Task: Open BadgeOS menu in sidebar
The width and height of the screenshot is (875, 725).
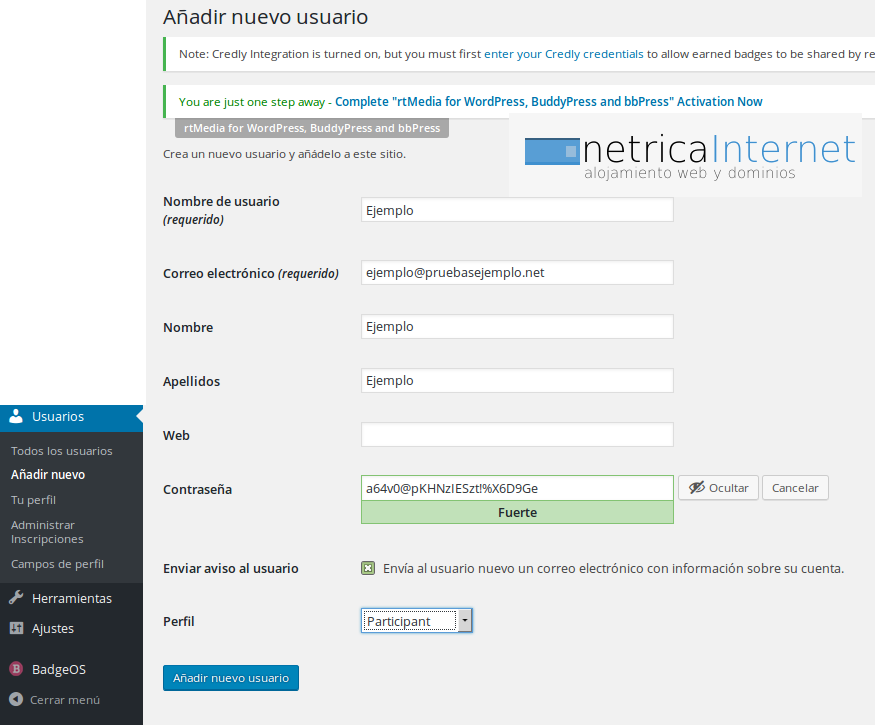Action: coord(71,669)
